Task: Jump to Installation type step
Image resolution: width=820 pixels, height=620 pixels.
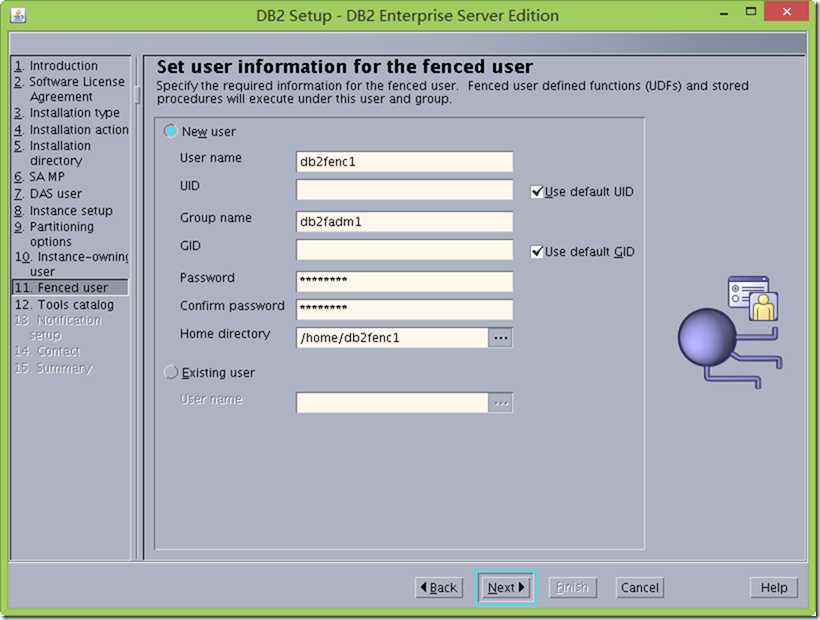Action: pos(67,113)
